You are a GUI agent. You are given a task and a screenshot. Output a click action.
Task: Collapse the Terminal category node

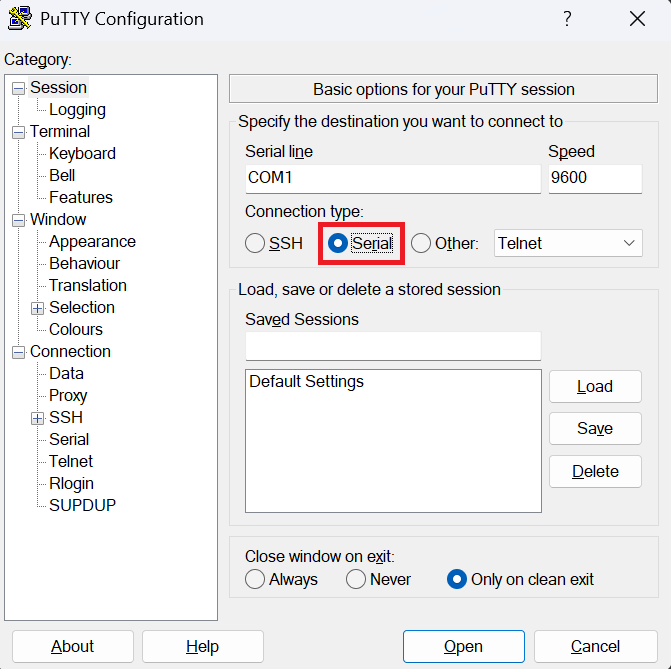[18, 132]
